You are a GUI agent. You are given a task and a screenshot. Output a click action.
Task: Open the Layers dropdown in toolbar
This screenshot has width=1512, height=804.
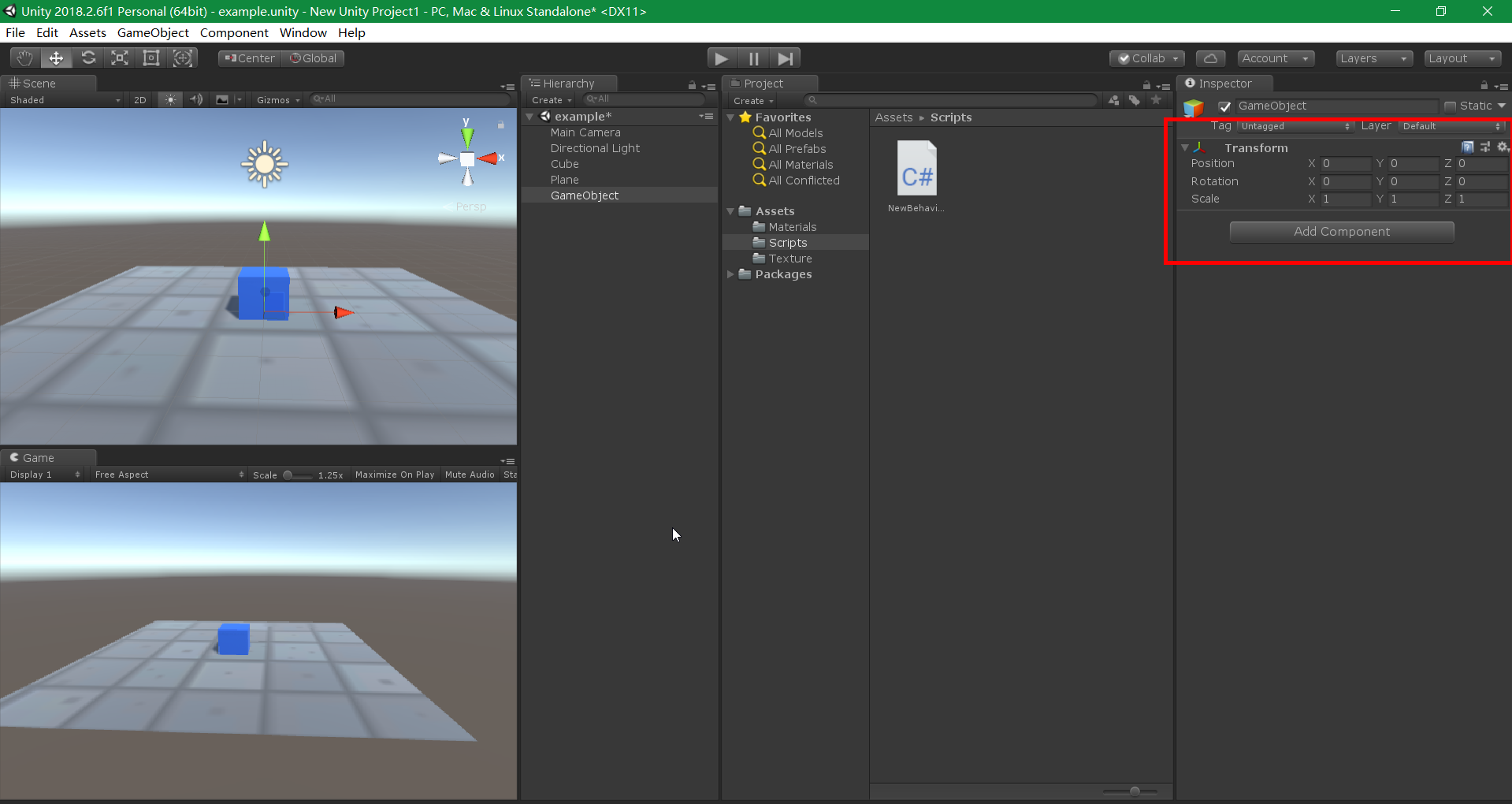pos(1373,58)
